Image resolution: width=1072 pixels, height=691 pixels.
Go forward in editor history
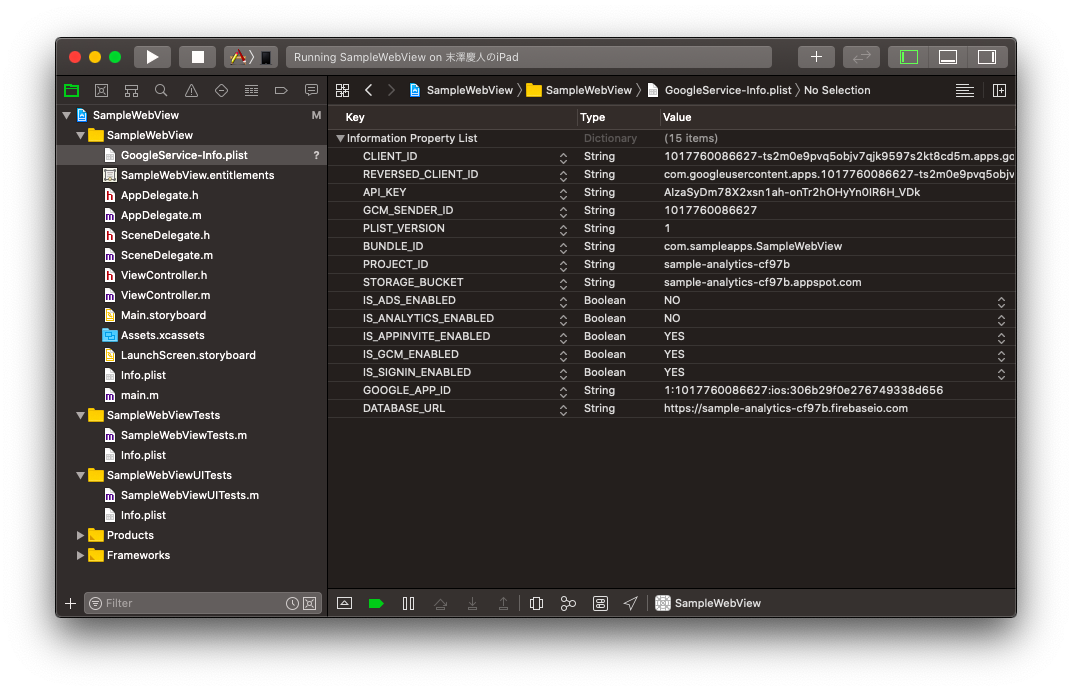[391, 90]
